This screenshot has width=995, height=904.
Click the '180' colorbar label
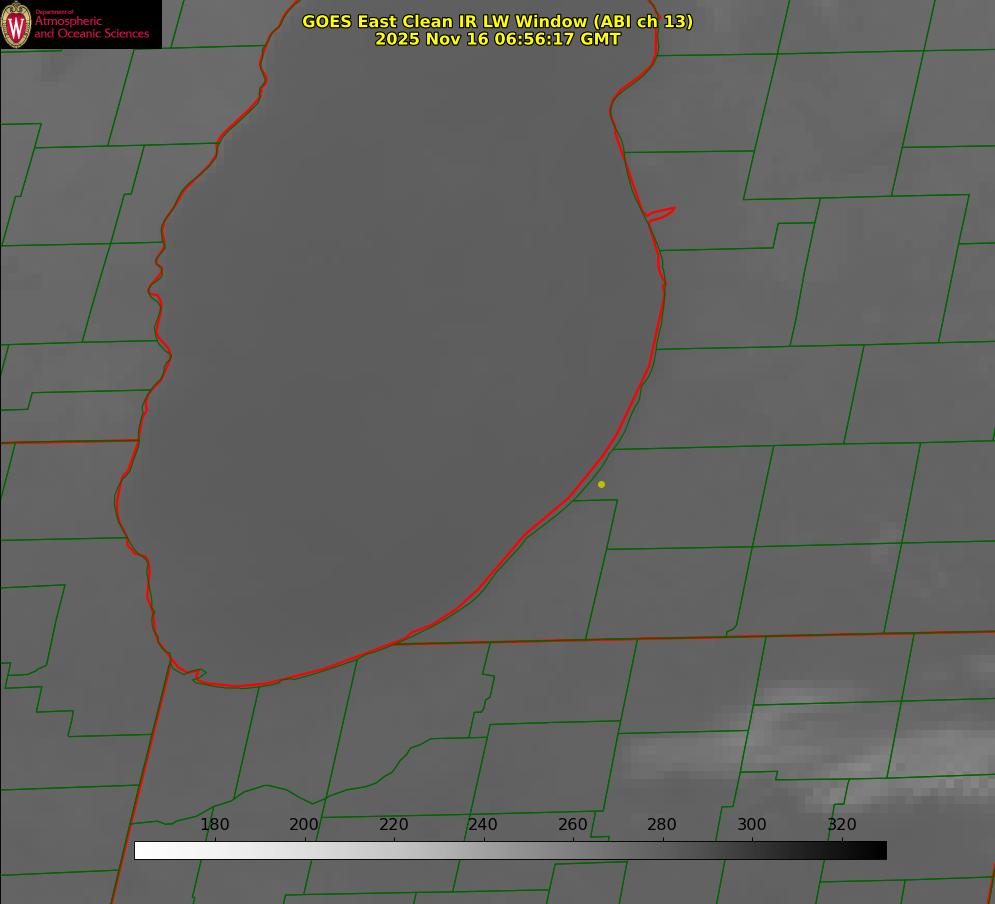tap(214, 824)
